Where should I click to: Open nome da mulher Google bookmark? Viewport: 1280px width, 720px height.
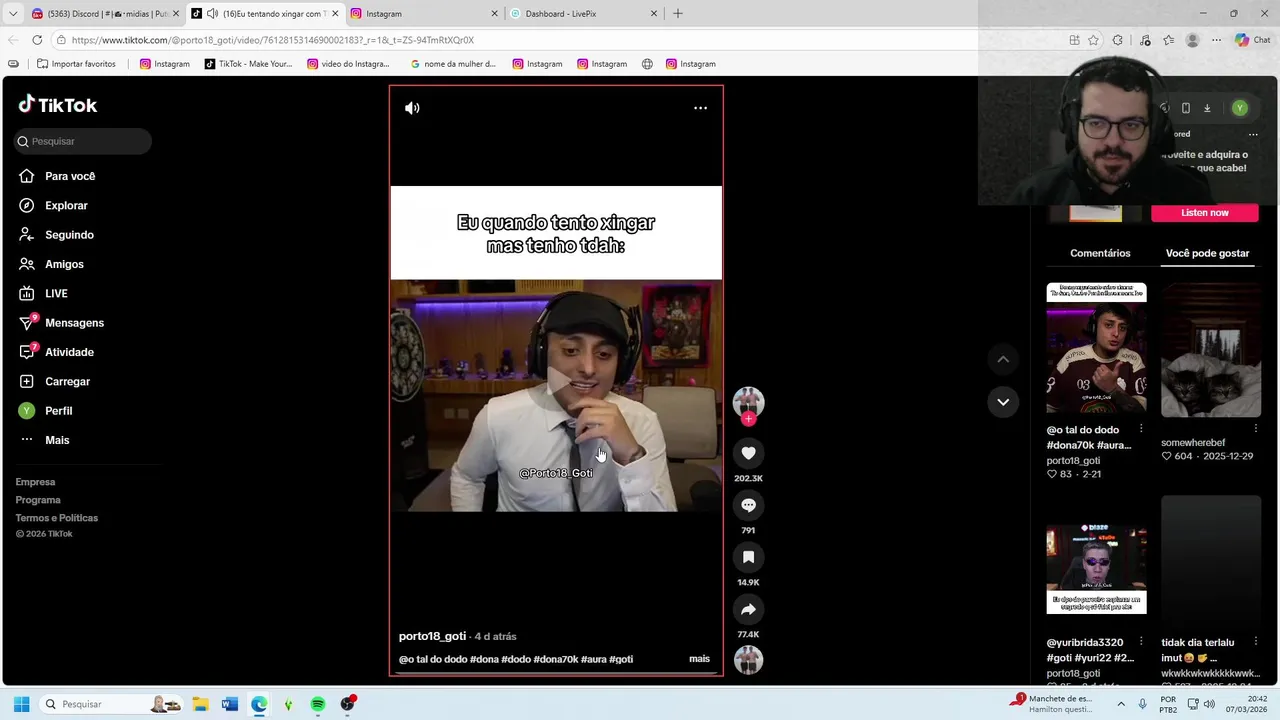coord(452,64)
